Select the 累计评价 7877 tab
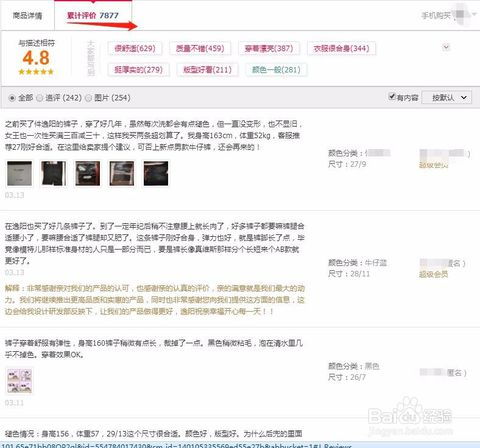The width and height of the screenshot is (480, 448). [x=93, y=15]
